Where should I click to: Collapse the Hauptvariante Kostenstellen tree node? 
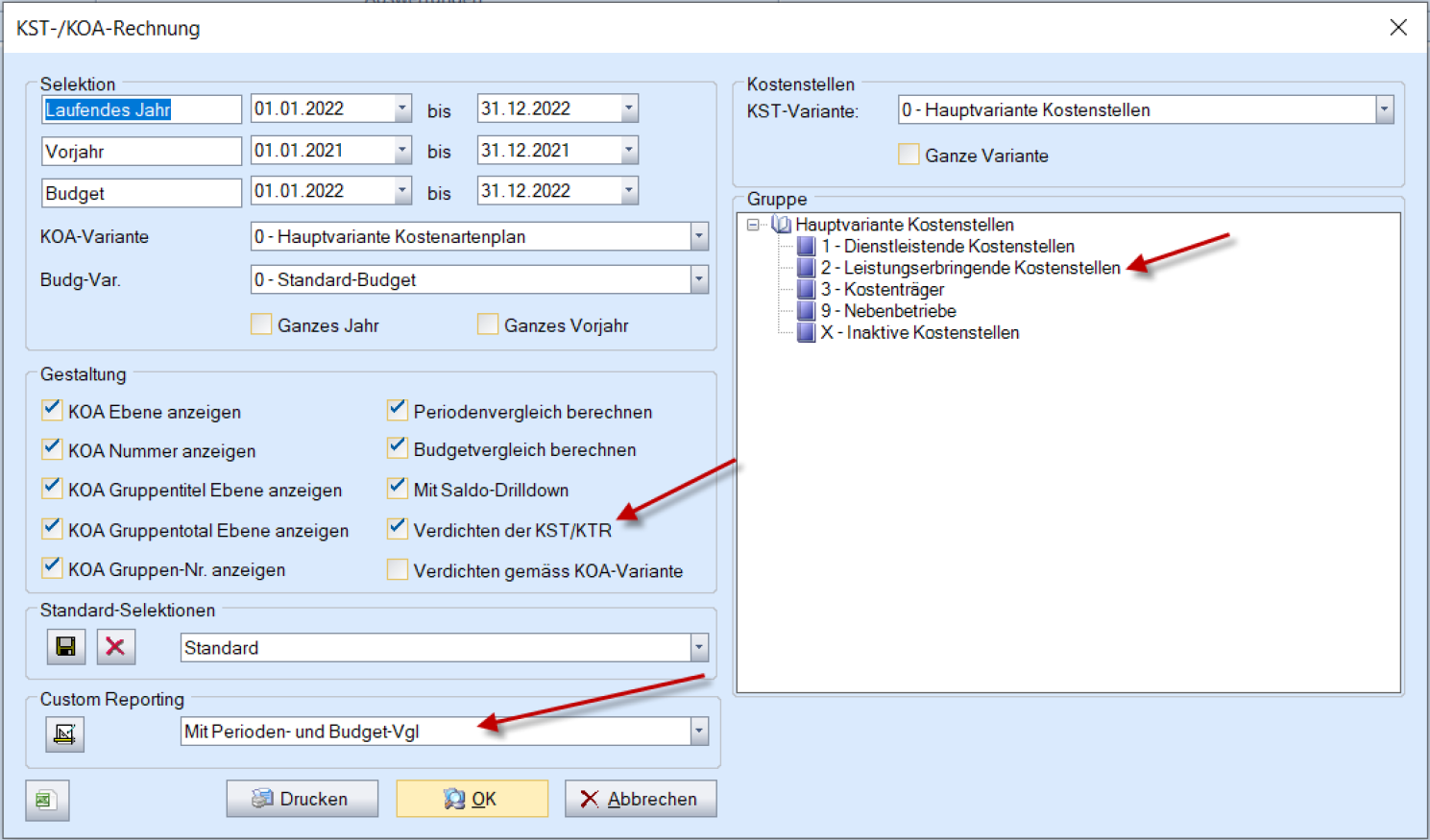754,225
